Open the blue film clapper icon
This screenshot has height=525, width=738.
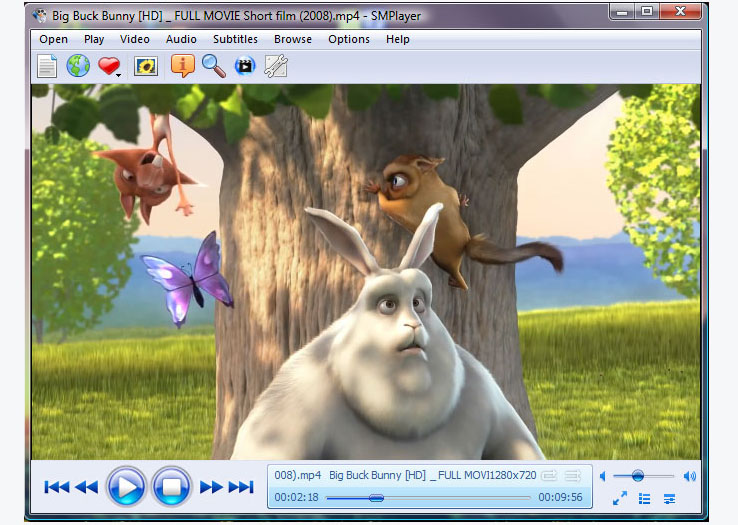(245, 65)
